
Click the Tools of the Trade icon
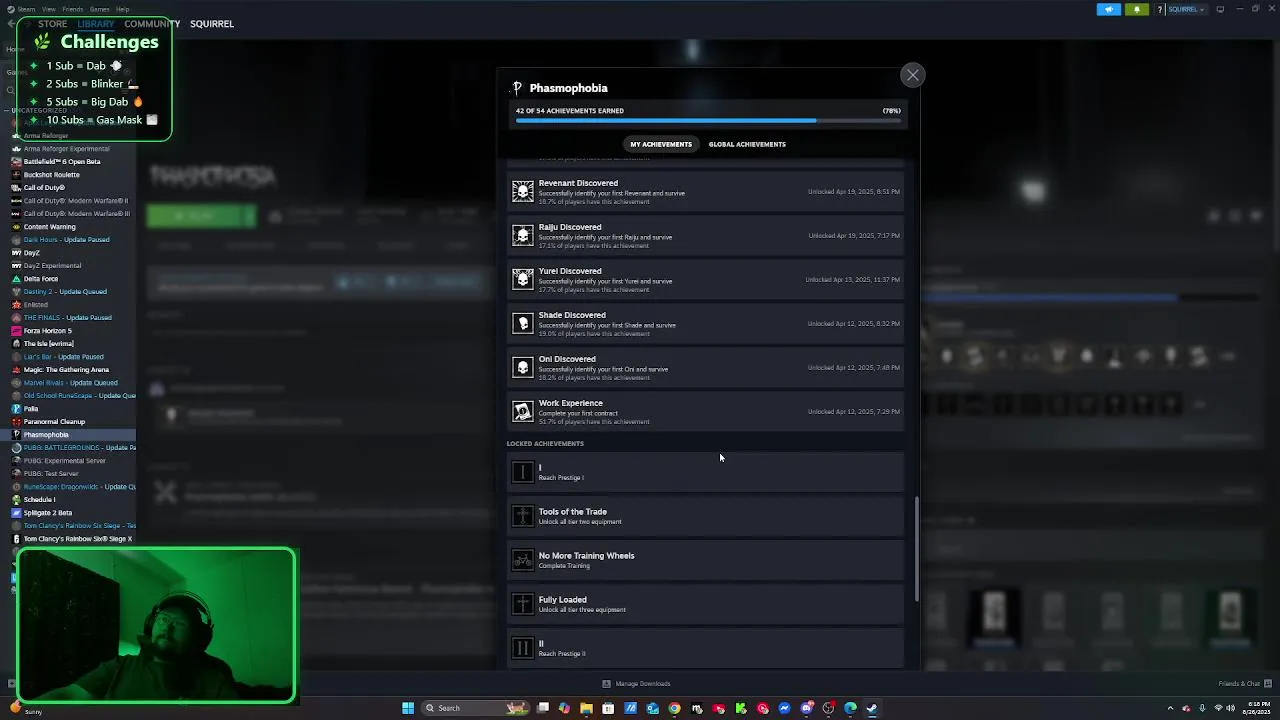(523, 516)
